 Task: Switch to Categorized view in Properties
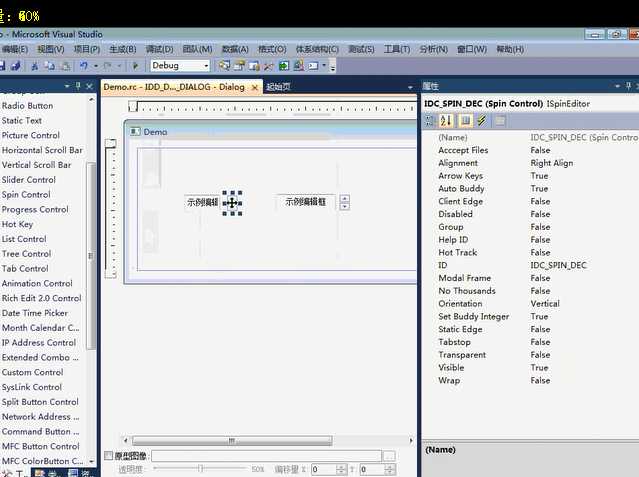point(429,120)
